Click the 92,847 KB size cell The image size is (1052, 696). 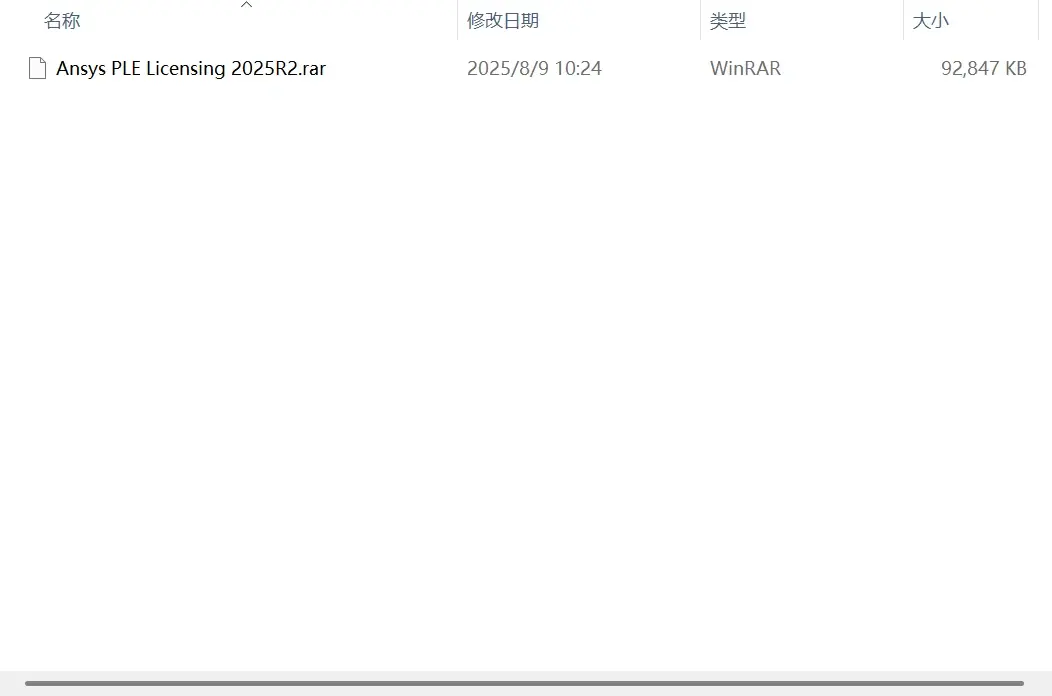click(984, 68)
